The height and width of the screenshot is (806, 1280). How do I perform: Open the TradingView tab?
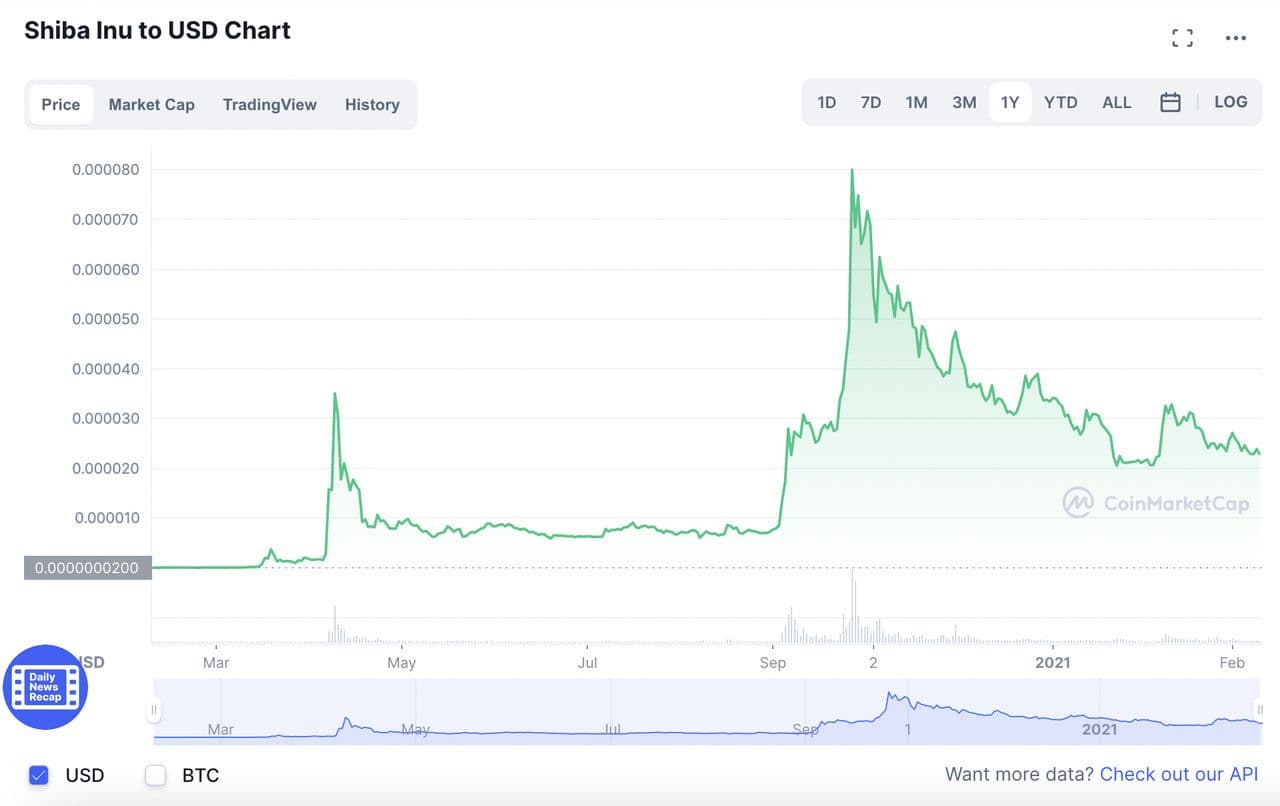(269, 104)
